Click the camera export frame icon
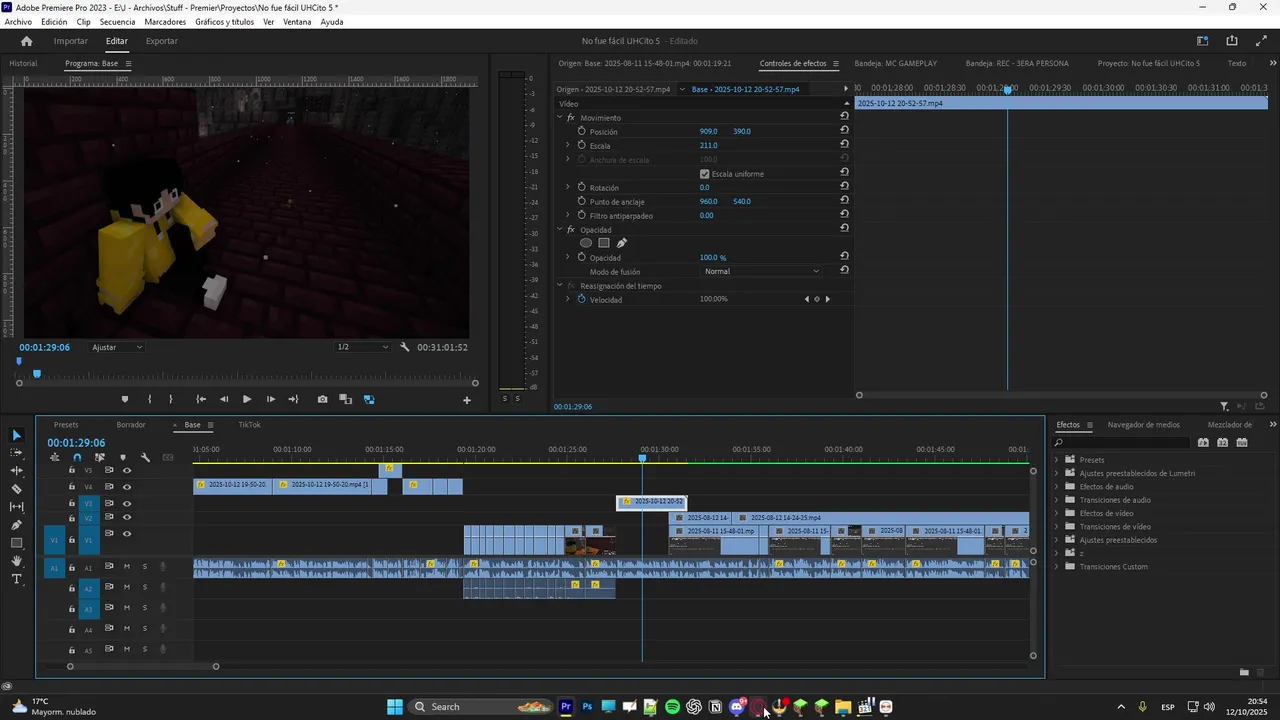1280x720 pixels. click(x=322, y=399)
